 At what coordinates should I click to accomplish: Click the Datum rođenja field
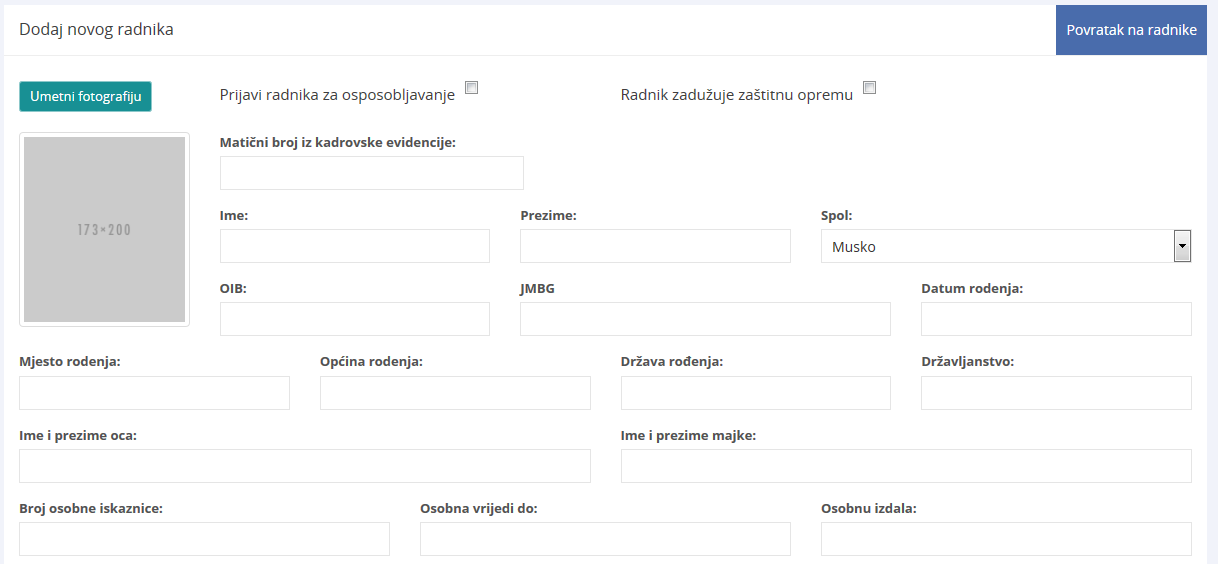1056,319
